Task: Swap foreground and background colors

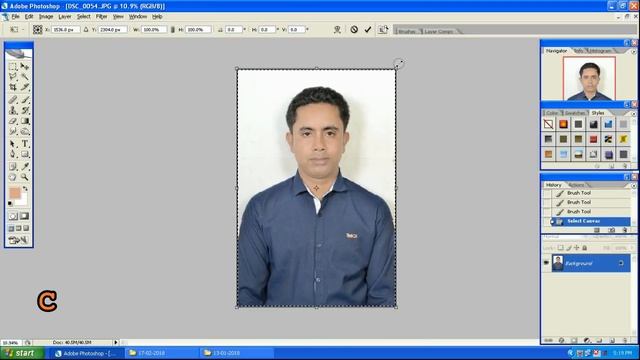Action: click(25, 189)
